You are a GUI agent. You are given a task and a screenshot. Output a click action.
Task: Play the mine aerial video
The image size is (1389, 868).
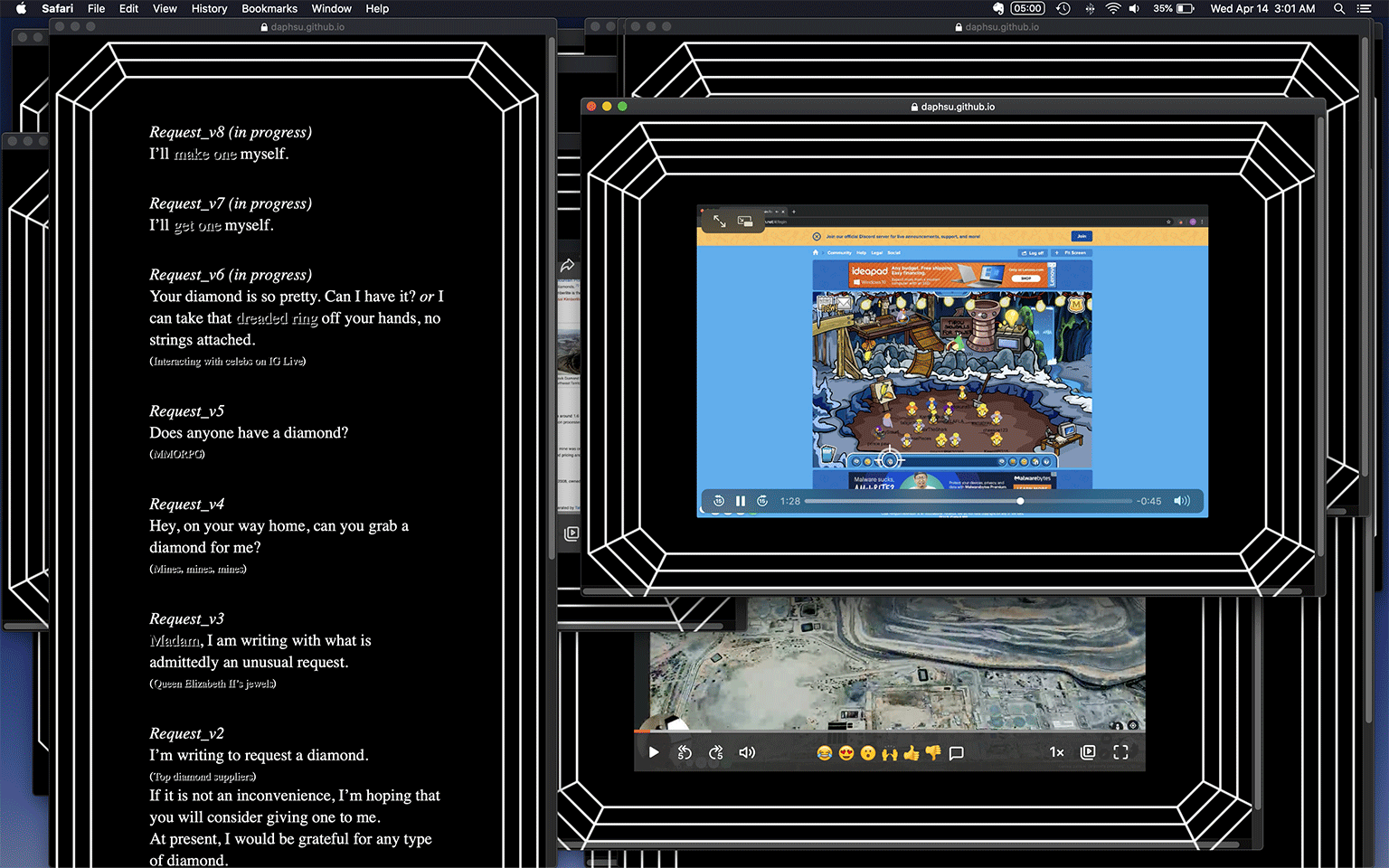coord(654,752)
